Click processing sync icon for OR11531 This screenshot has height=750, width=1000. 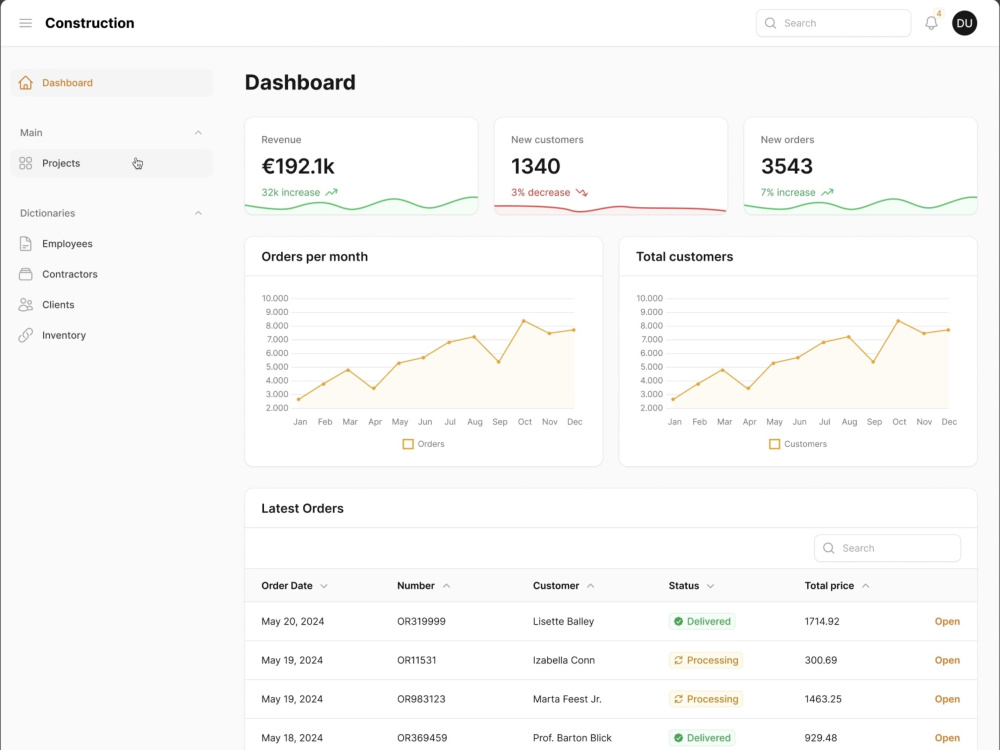679,660
